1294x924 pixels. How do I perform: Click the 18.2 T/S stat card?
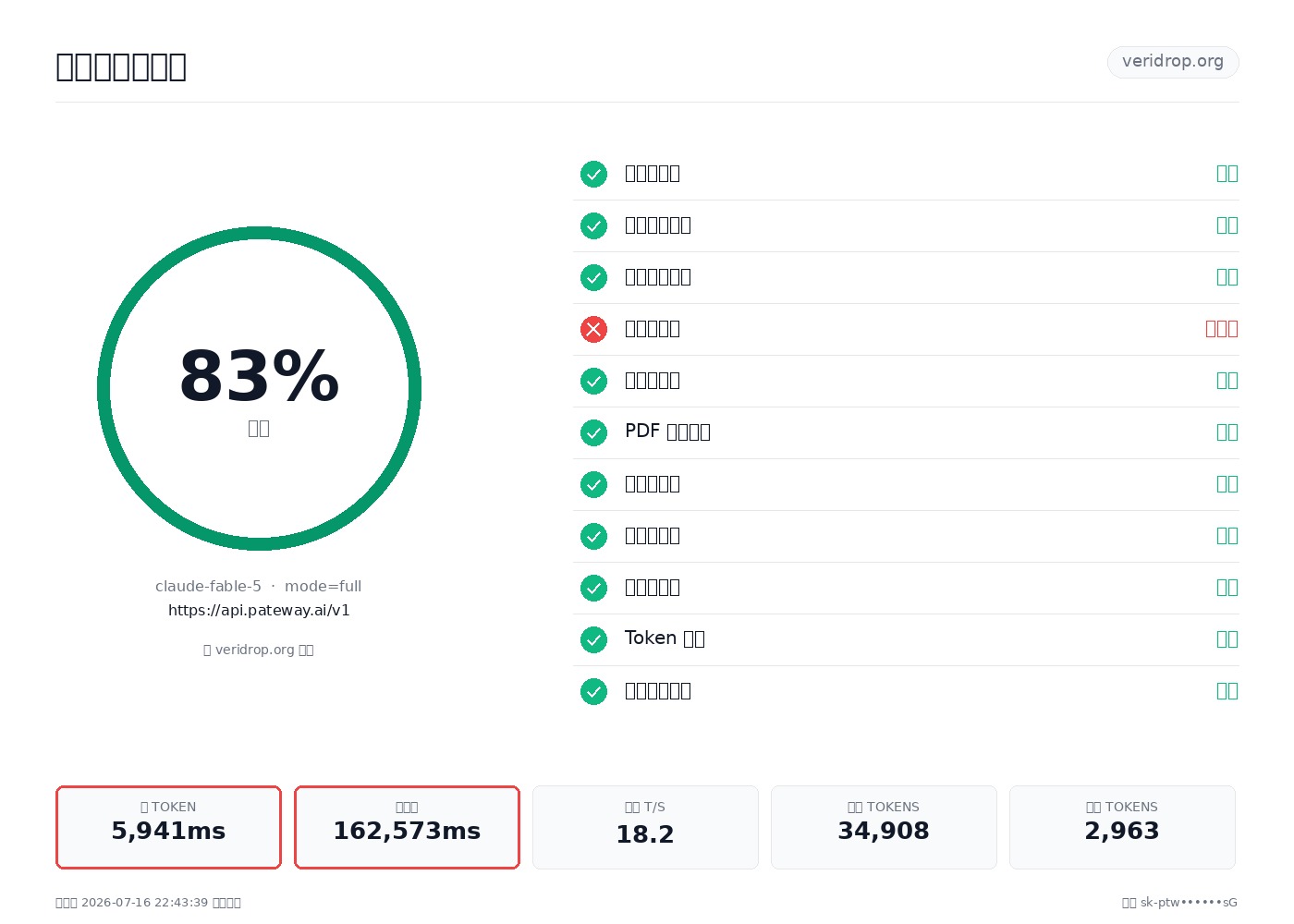pos(645,827)
